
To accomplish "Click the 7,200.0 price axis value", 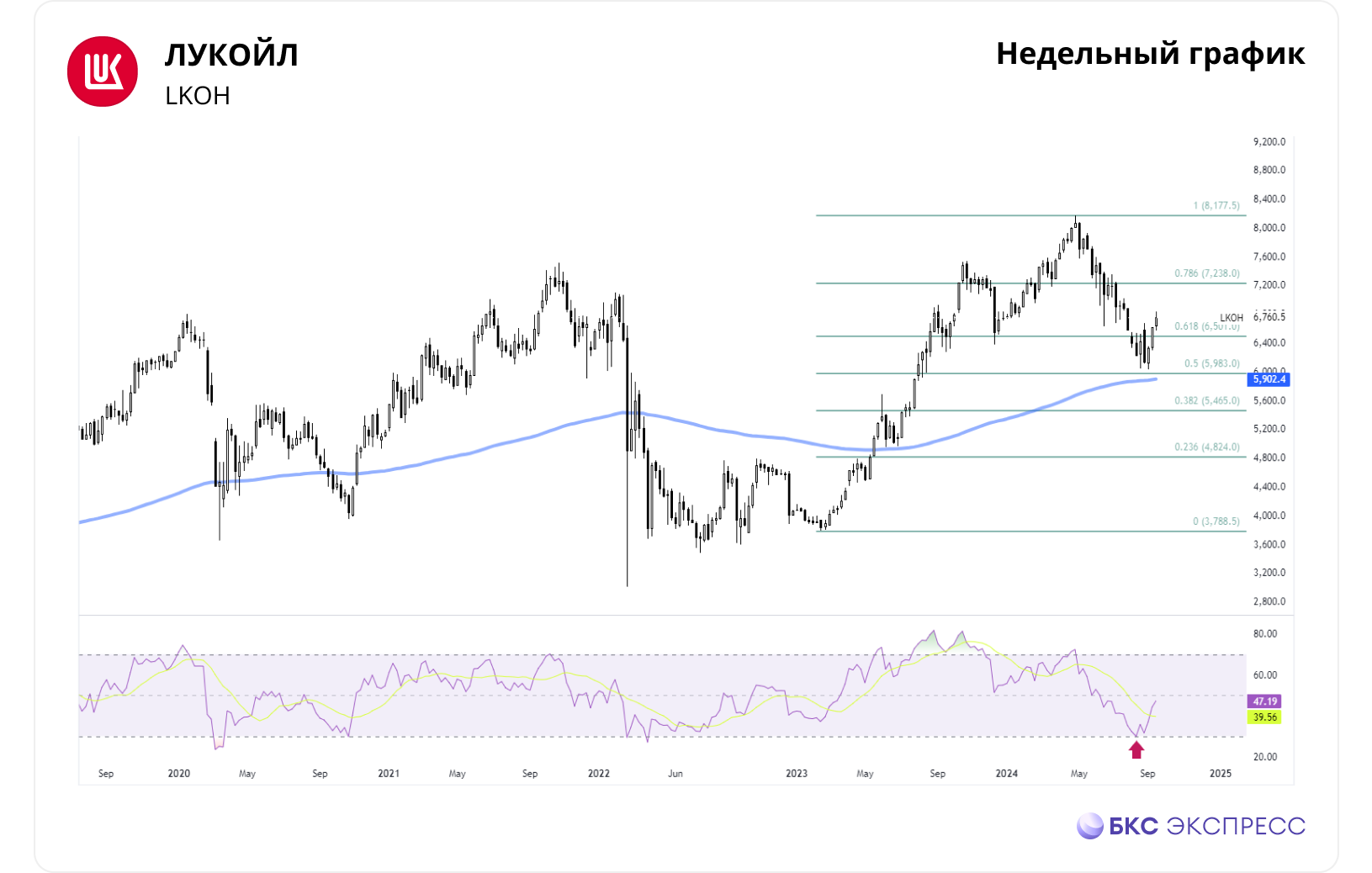I will coord(1269,286).
